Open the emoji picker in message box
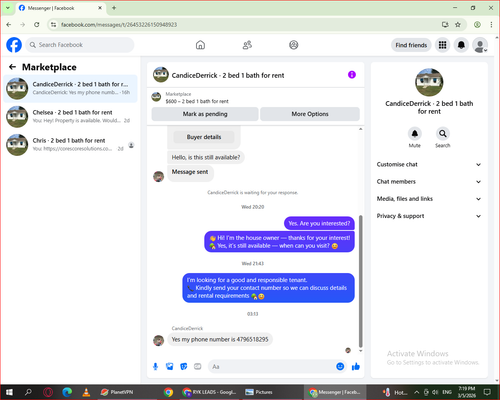 tap(340, 367)
